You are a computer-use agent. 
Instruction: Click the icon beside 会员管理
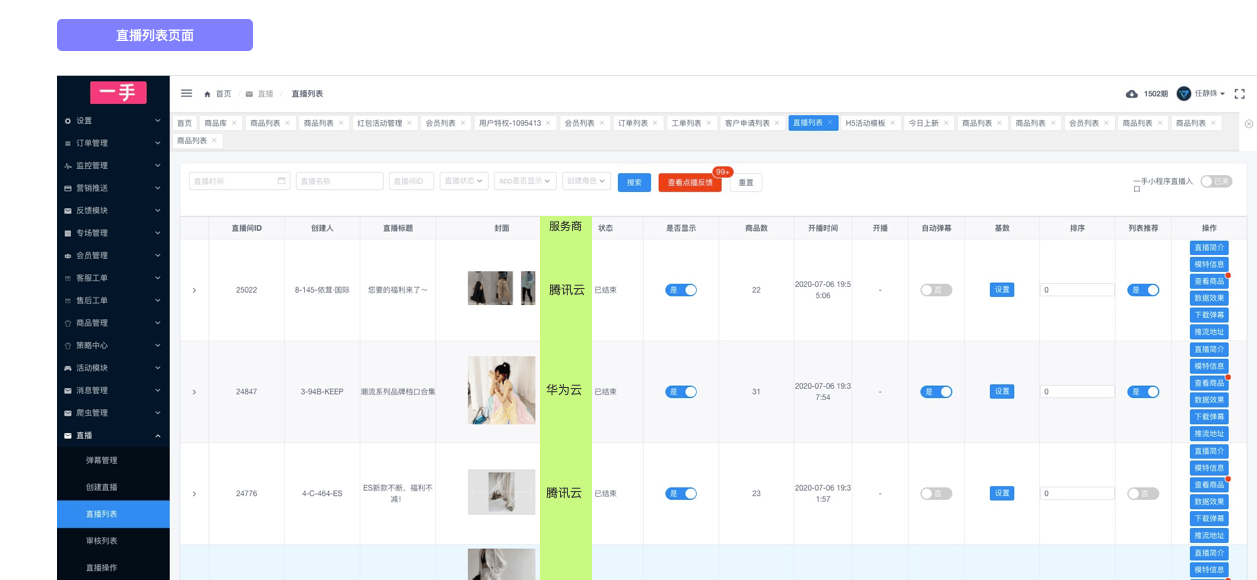pos(68,255)
